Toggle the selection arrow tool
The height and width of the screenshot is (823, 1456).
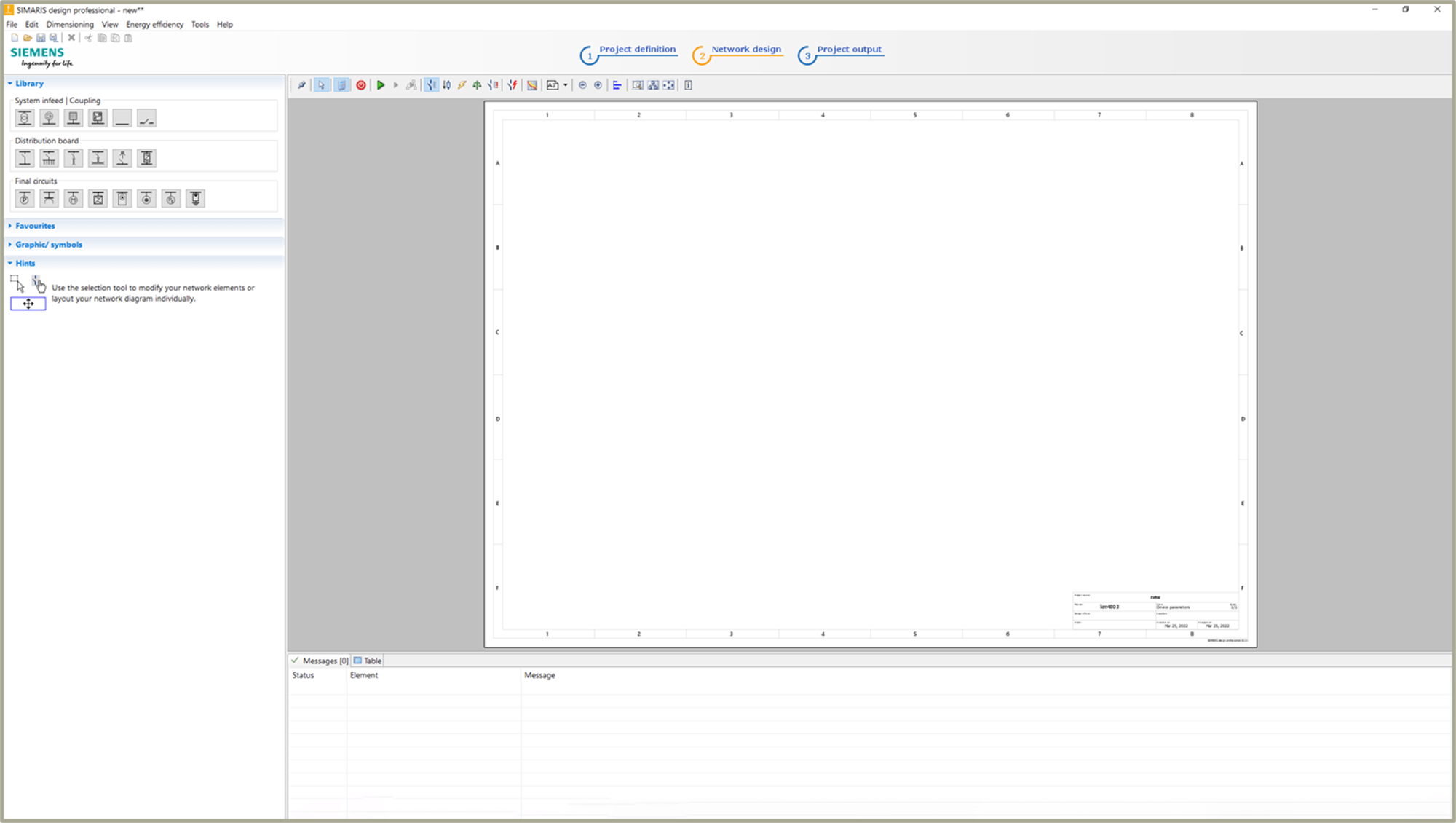[321, 85]
